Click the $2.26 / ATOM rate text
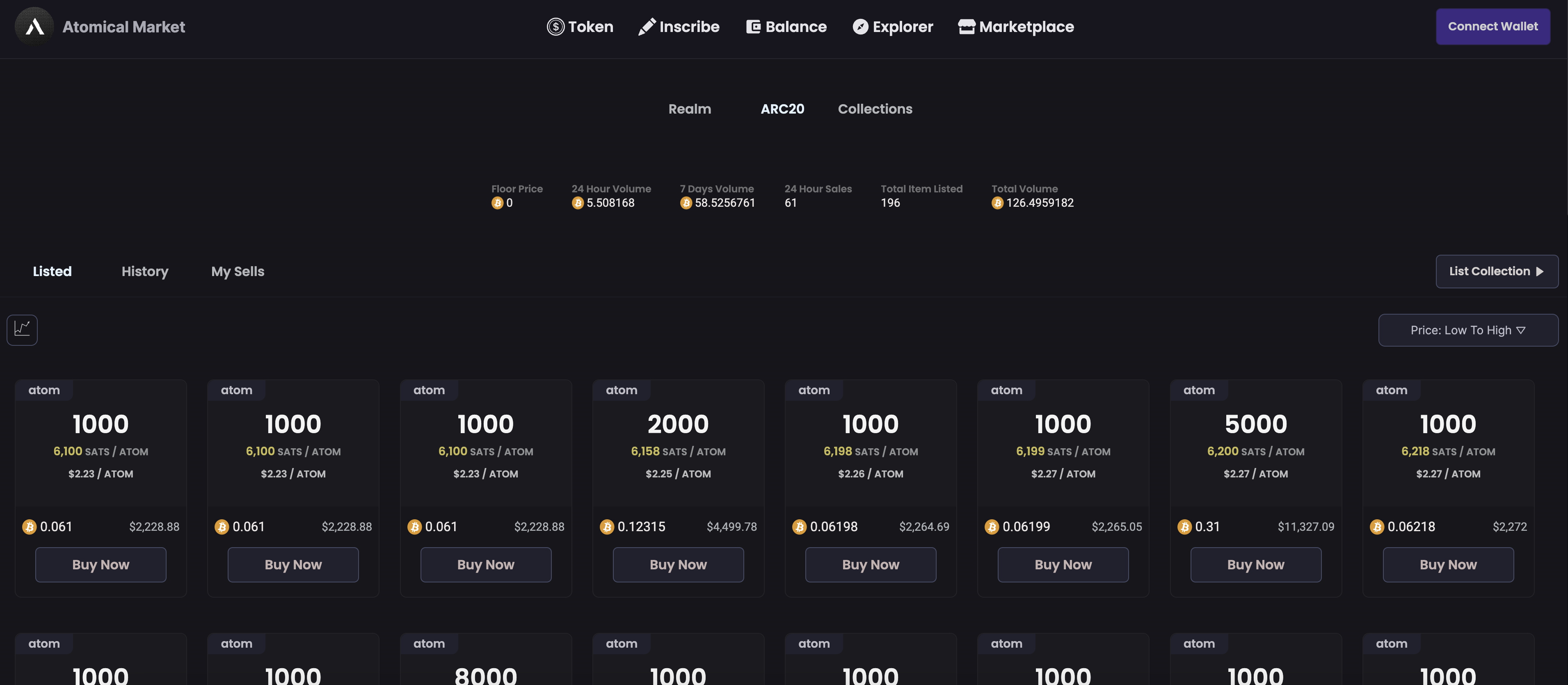The height and width of the screenshot is (685, 1568). tap(871, 474)
